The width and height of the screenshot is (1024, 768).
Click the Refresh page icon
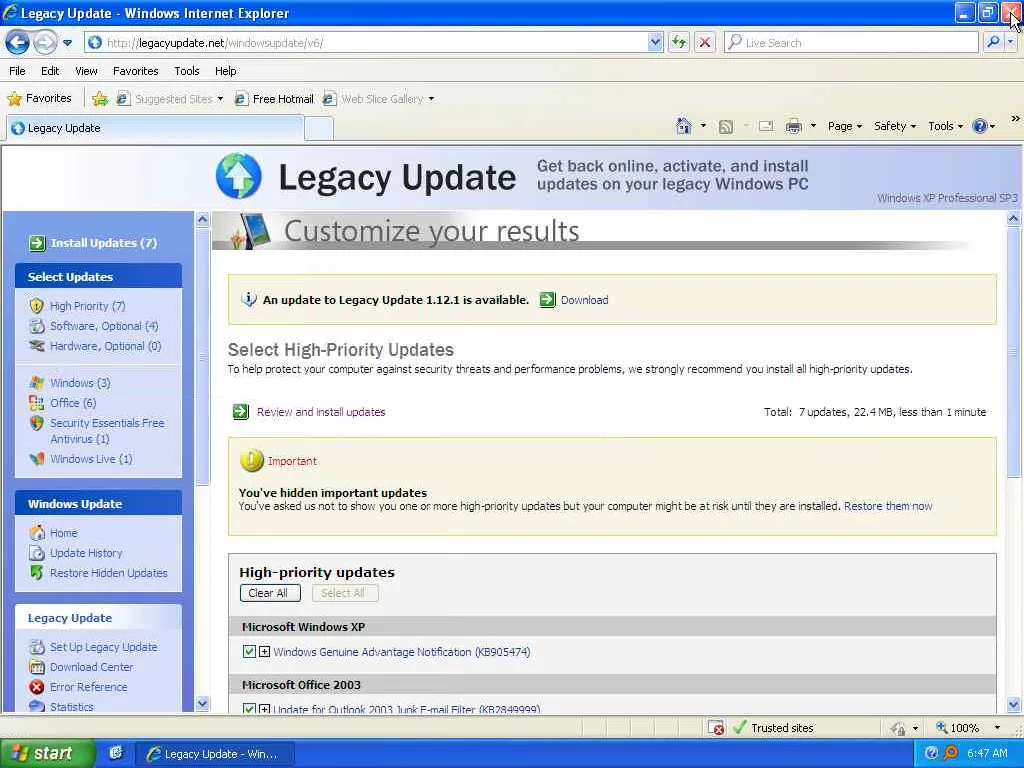tap(679, 43)
